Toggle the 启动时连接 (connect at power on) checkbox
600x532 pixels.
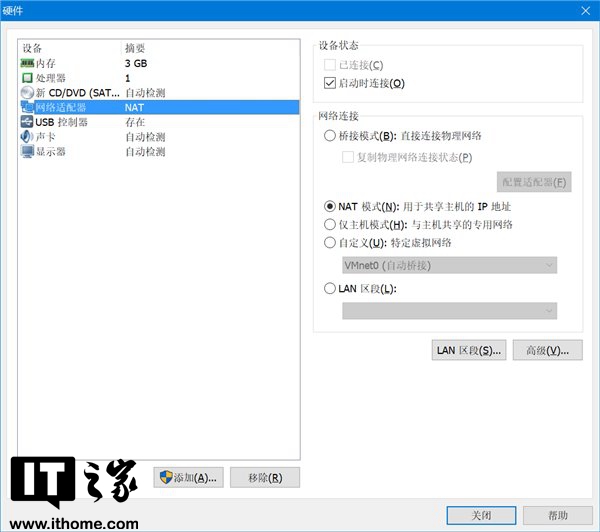[x=331, y=83]
